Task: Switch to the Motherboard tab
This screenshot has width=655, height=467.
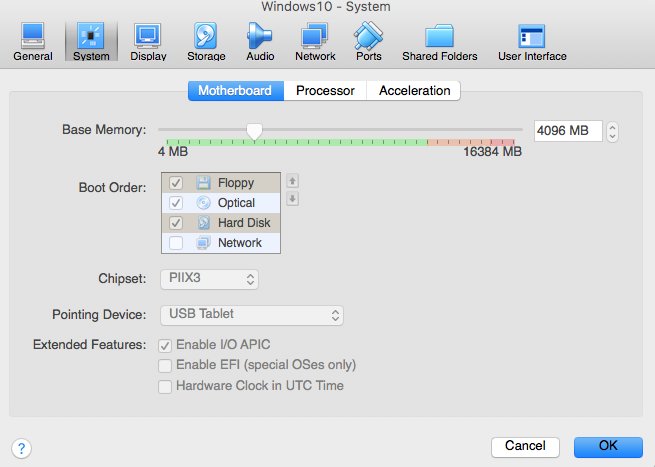Action: tap(236, 91)
